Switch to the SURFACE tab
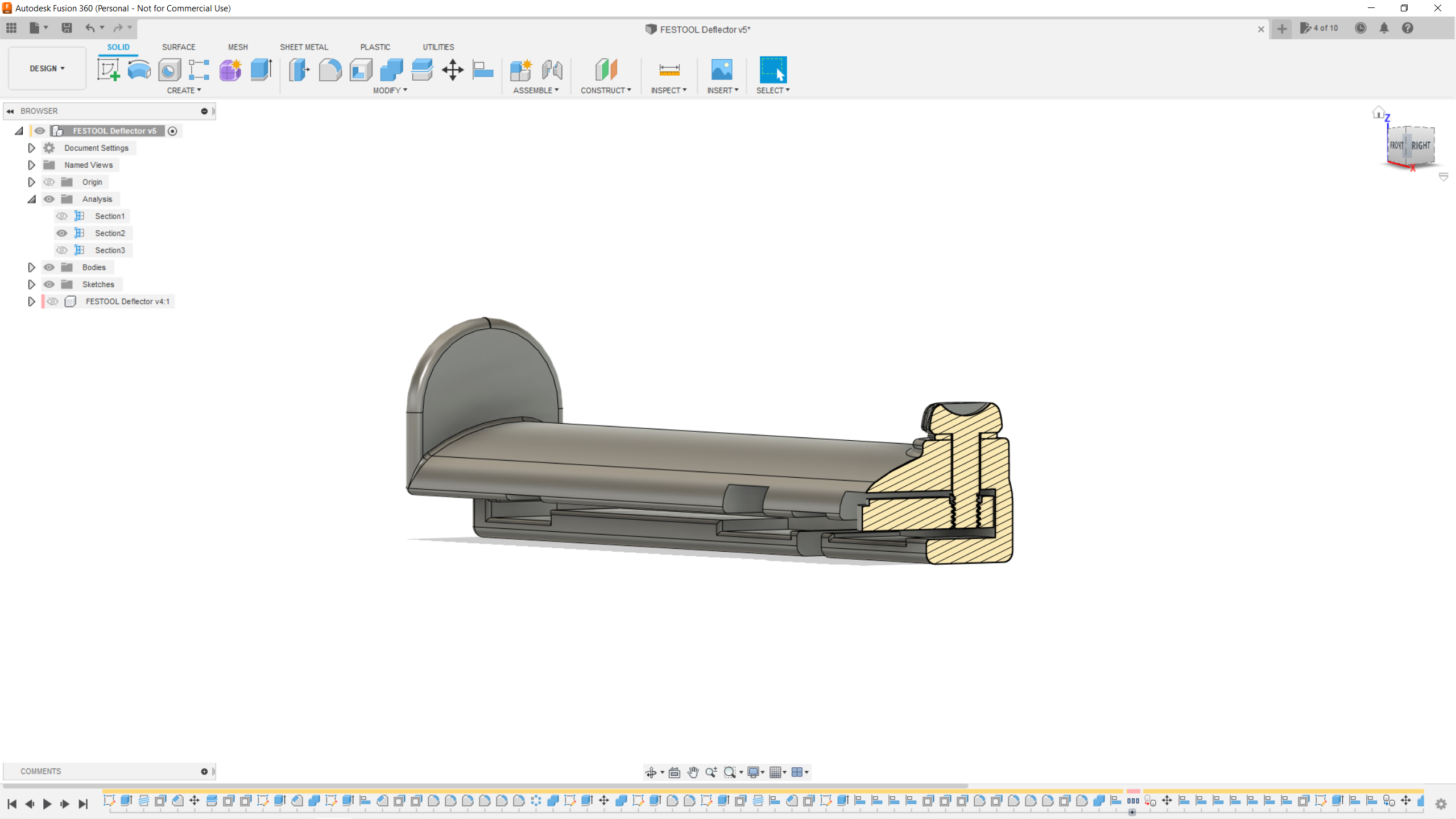The image size is (1456, 819). click(178, 47)
